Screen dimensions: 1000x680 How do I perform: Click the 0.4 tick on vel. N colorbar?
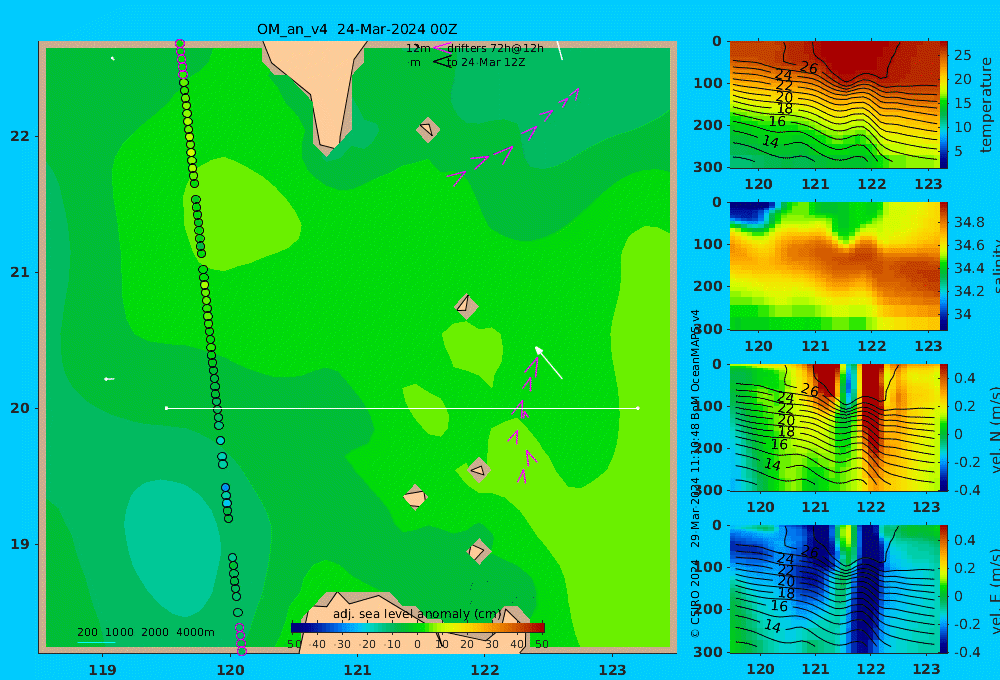(965, 378)
